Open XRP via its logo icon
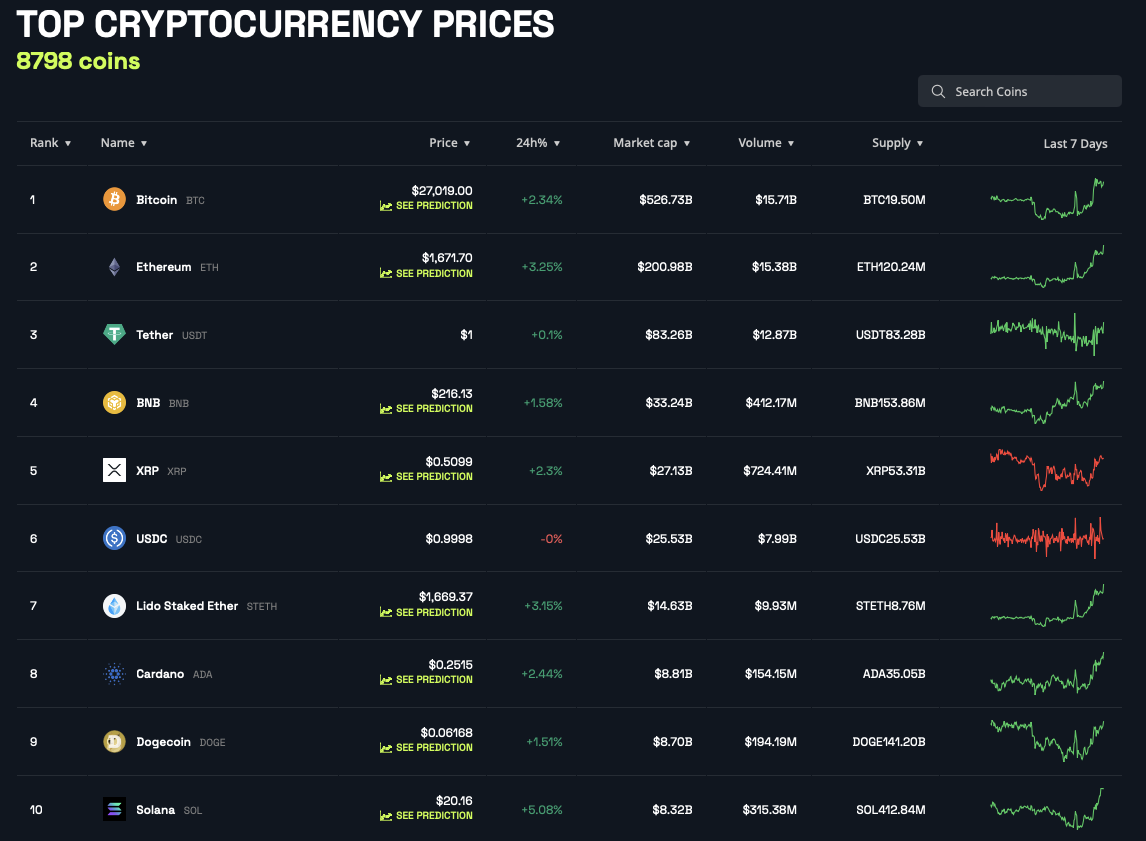Image resolution: width=1146 pixels, height=841 pixels. [x=114, y=470]
